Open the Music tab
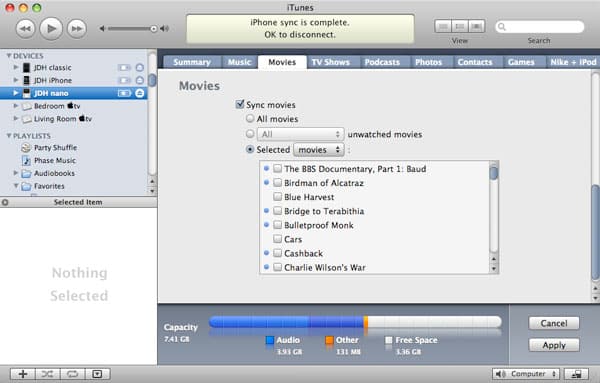600x383 pixels. (x=239, y=62)
